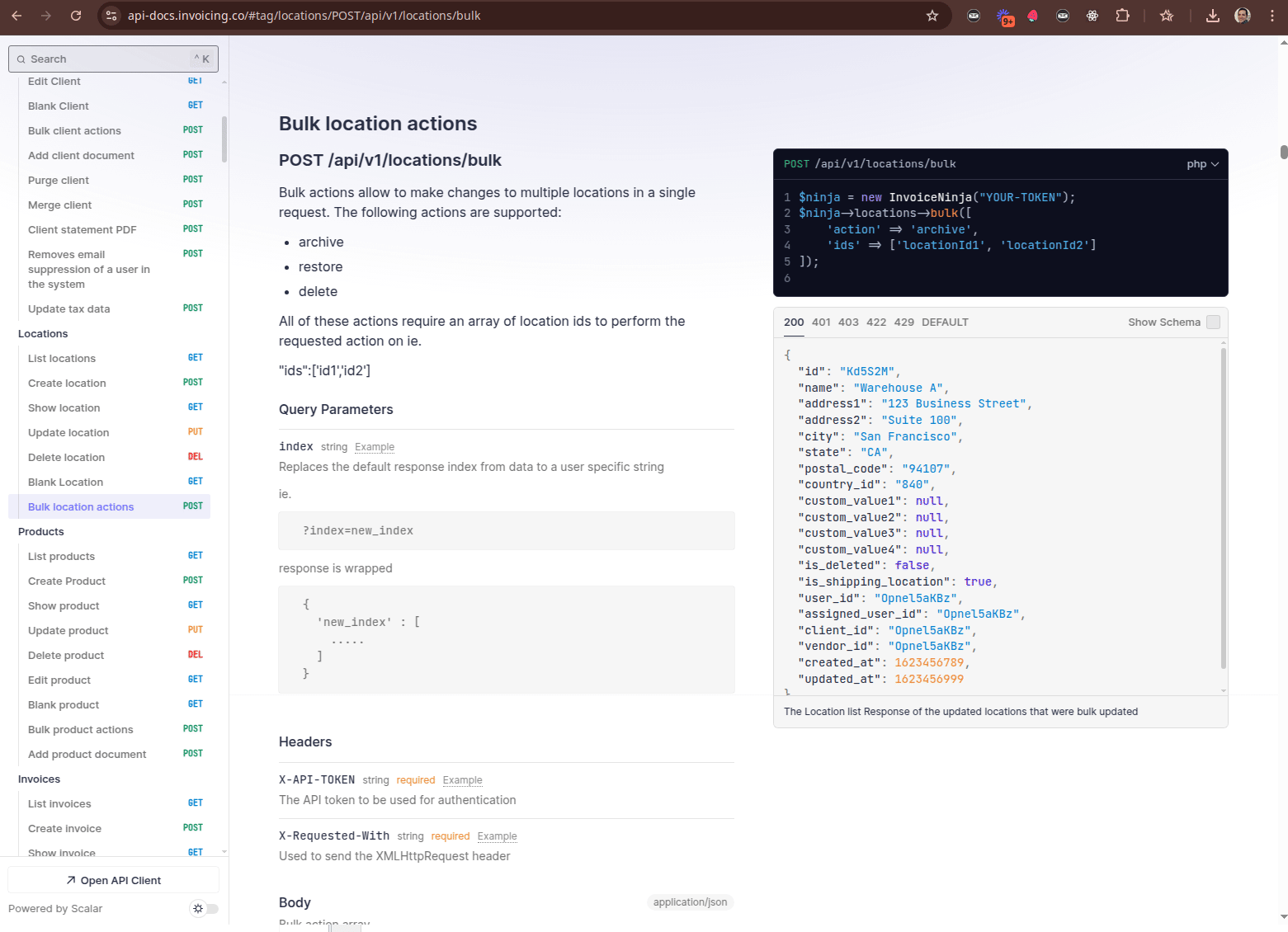Click the arrow icon on Open API Client
The height and width of the screenshot is (932, 1288).
[71, 881]
